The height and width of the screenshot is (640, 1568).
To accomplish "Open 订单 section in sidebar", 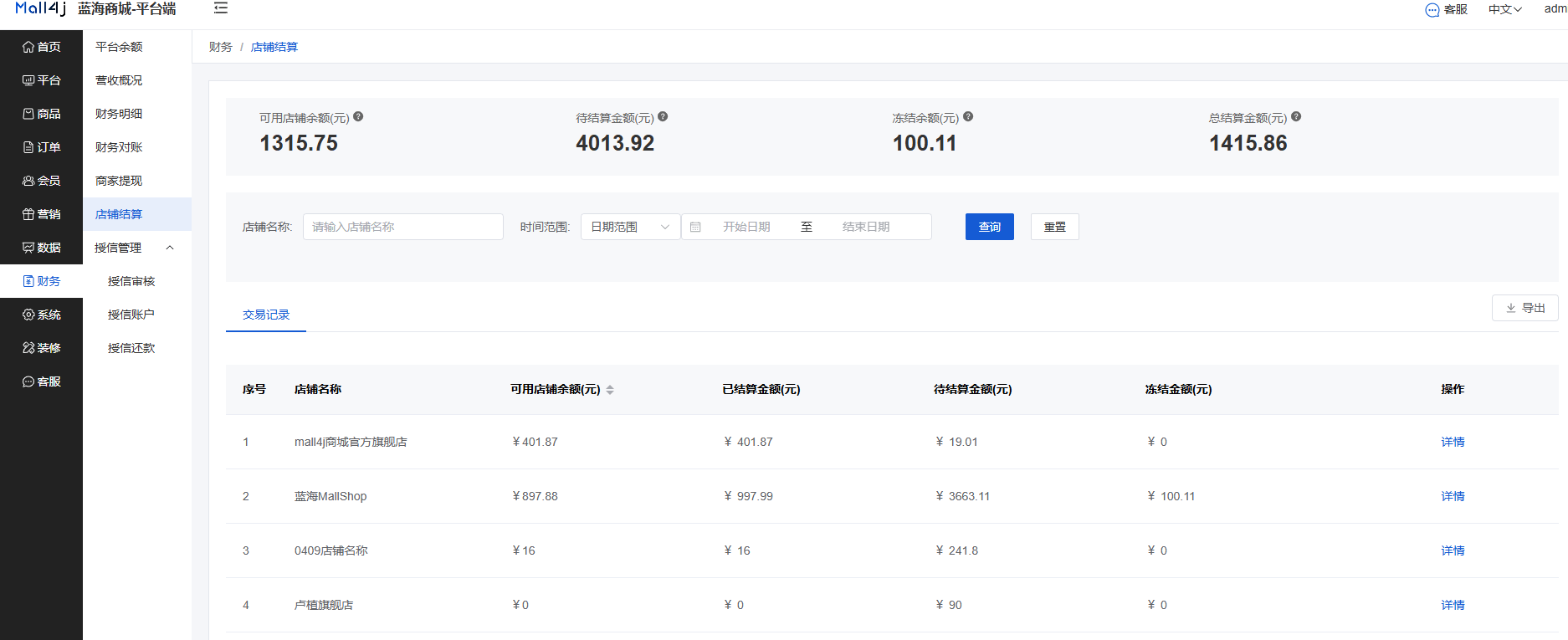I will (41, 147).
